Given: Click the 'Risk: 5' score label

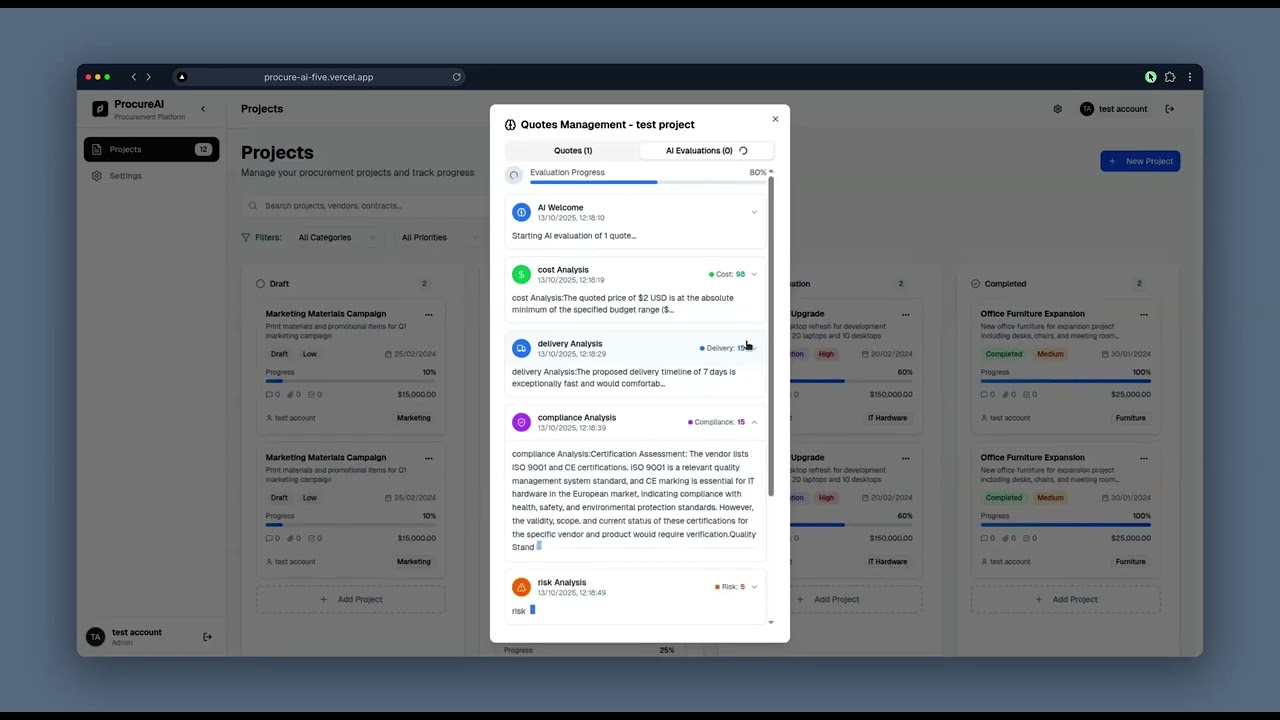Looking at the screenshot, I should click(730, 587).
